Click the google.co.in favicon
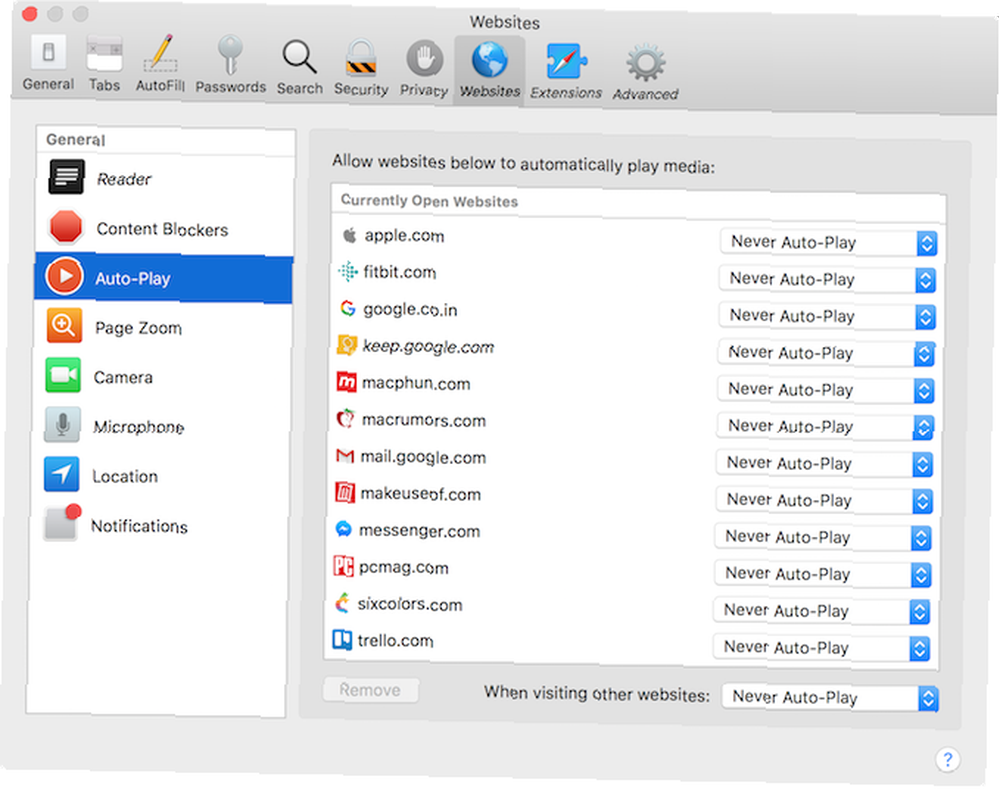This screenshot has height=789, width=1000. [348, 308]
